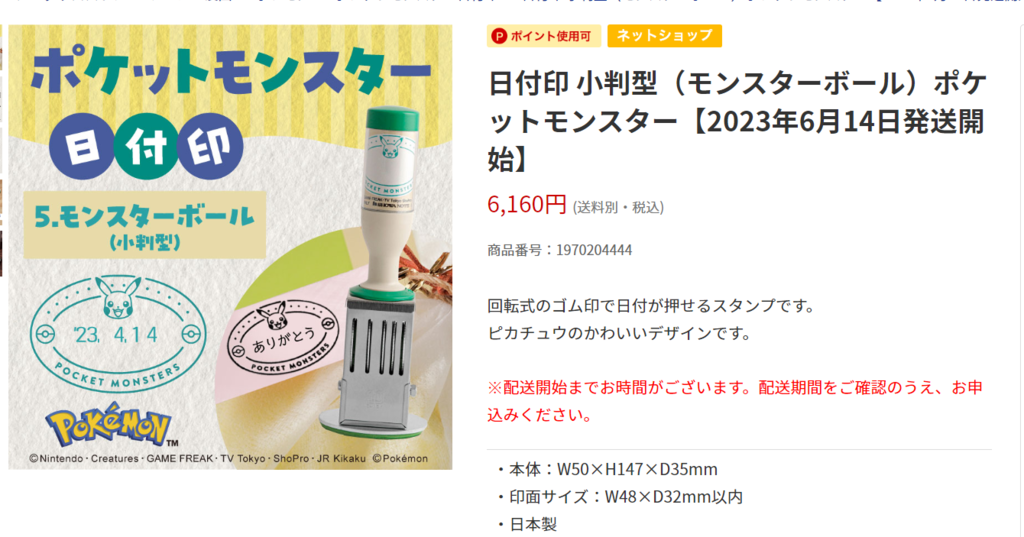Image resolution: width=1024 pixels, height=537 pixels.
Task: Click the green 付 circle icon
Action: pyautogui.click(x=146, y=146)
